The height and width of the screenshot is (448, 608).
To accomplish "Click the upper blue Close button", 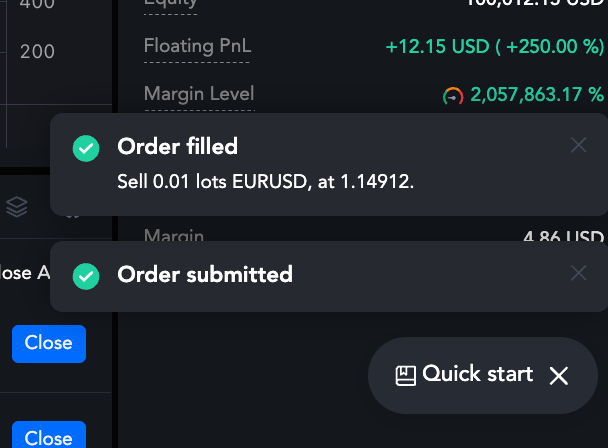I will [x=48, y=343].
